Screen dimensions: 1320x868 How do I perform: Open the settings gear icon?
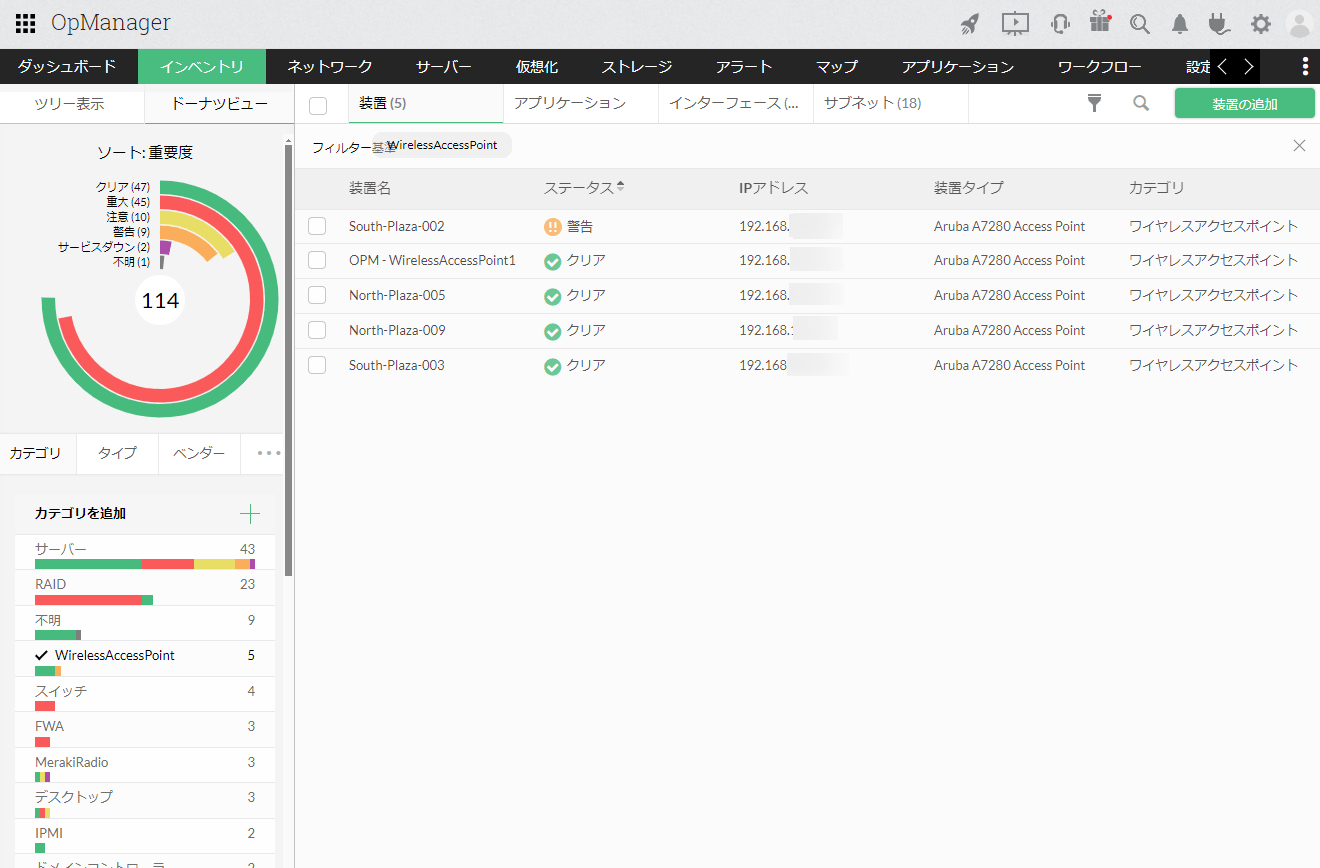coord(1261,24)
